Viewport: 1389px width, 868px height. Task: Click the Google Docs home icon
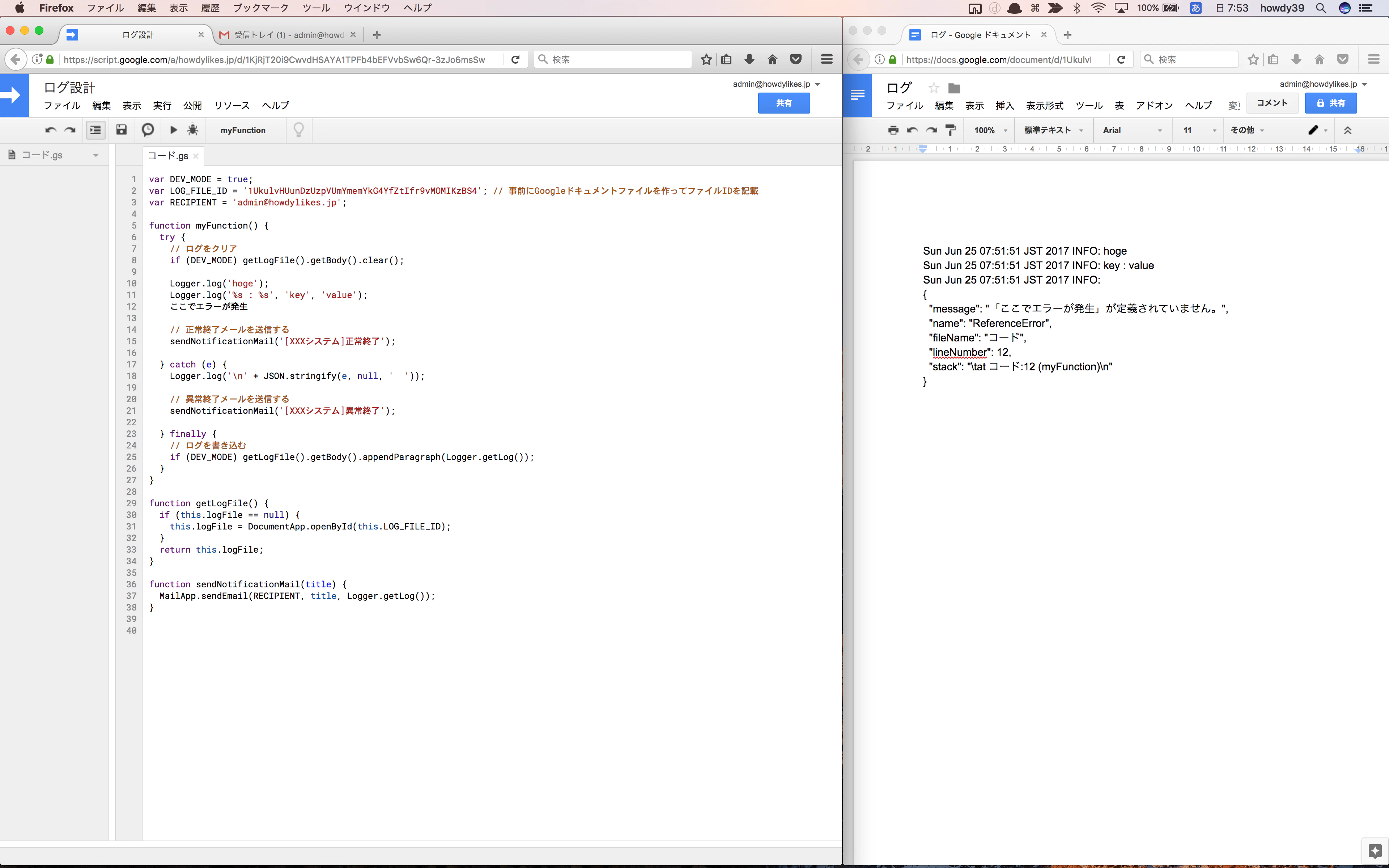[x=857, y=95]
